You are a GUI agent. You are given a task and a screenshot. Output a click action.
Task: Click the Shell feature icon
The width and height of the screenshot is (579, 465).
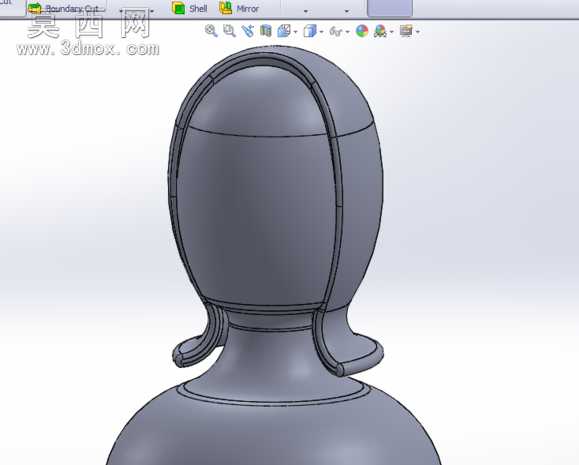pyautogui.click(x=178, y=8)
